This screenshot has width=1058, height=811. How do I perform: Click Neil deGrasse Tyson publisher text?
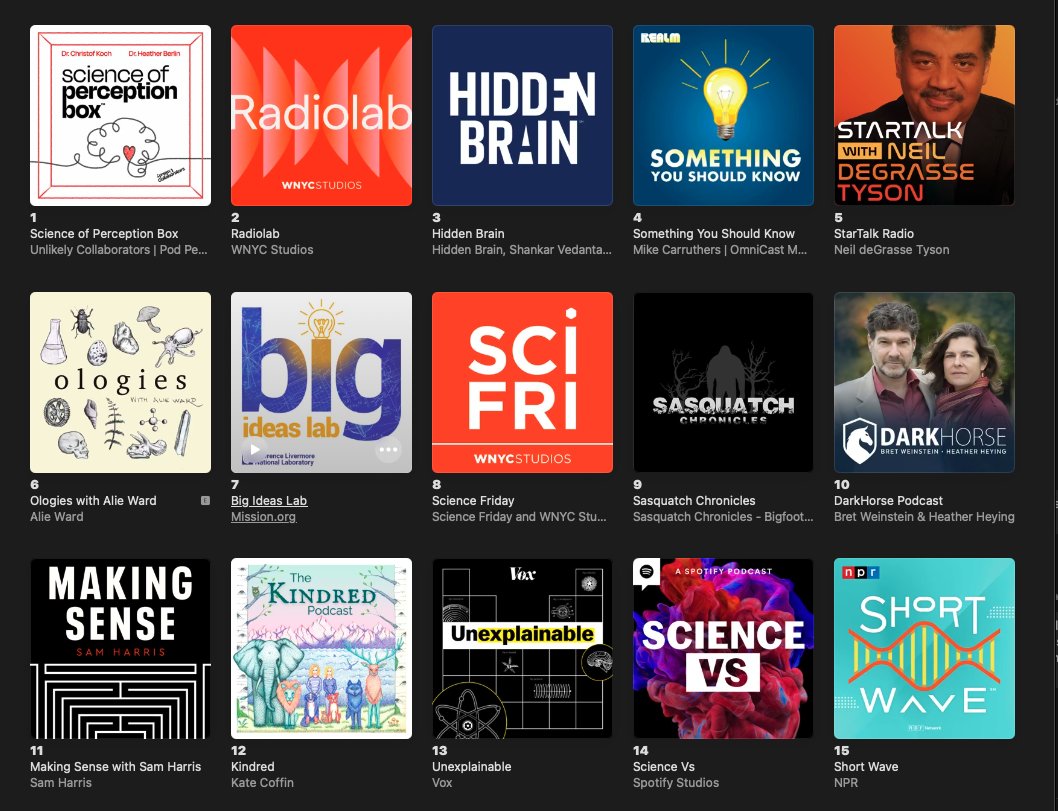[x=891, y=250]
